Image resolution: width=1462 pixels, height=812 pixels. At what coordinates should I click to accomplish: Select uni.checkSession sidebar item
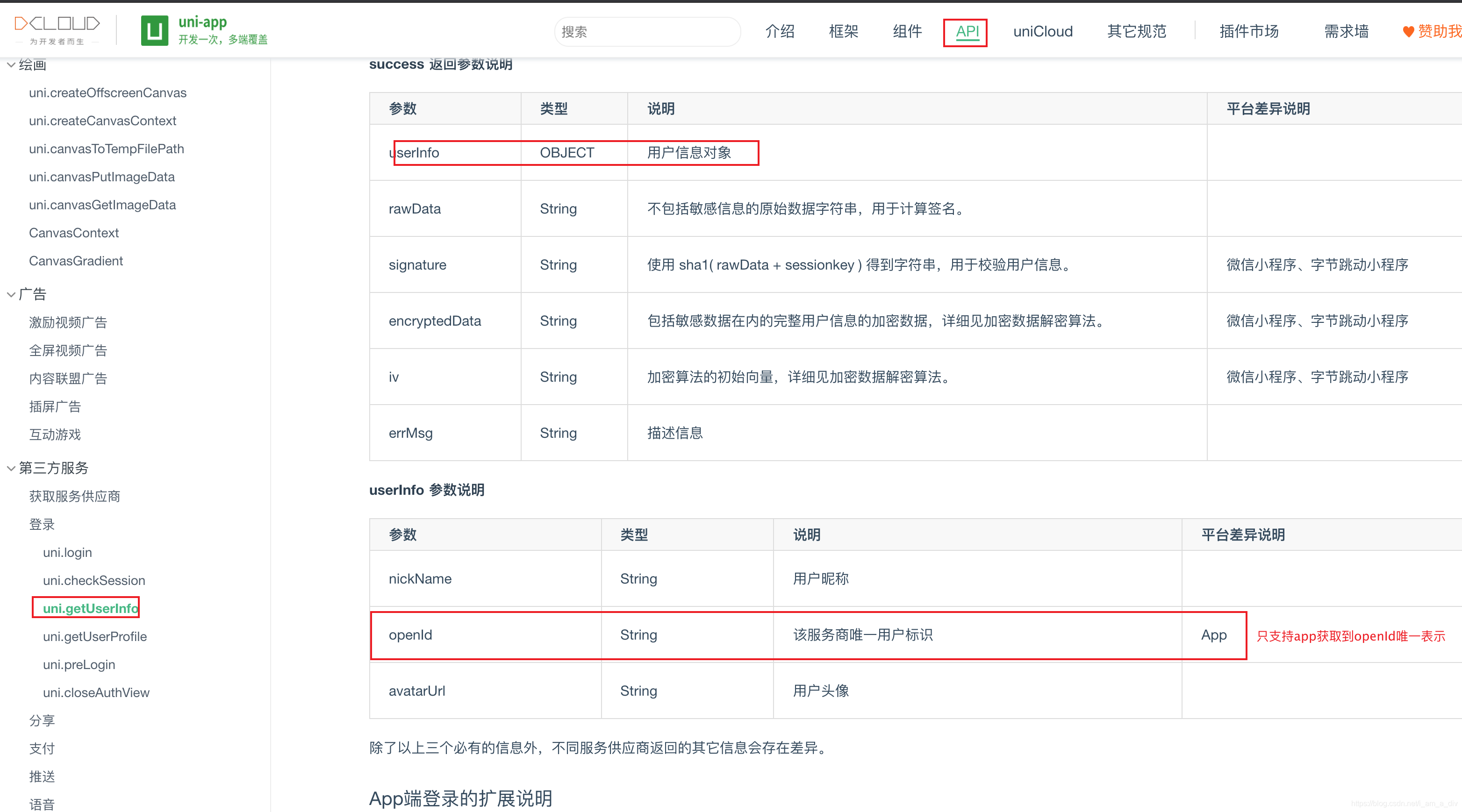pyautogui.click(x=94, y=580)
